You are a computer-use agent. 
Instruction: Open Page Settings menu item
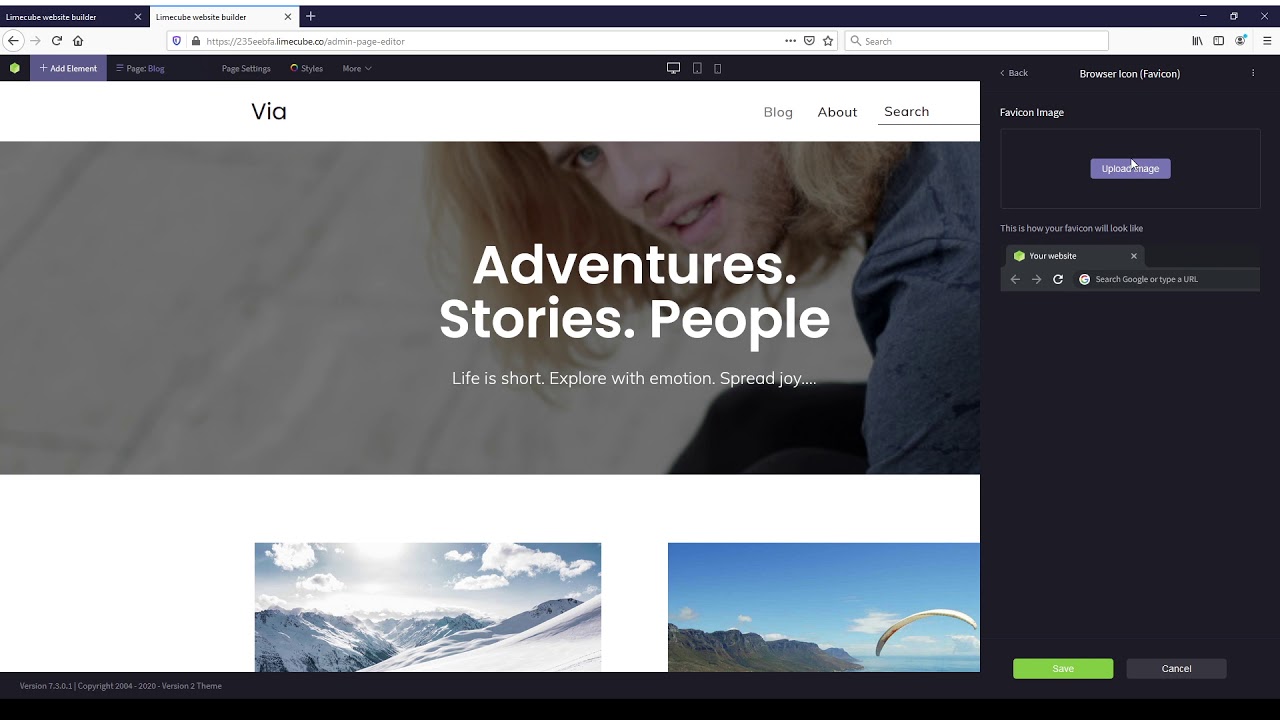point(246,68)
